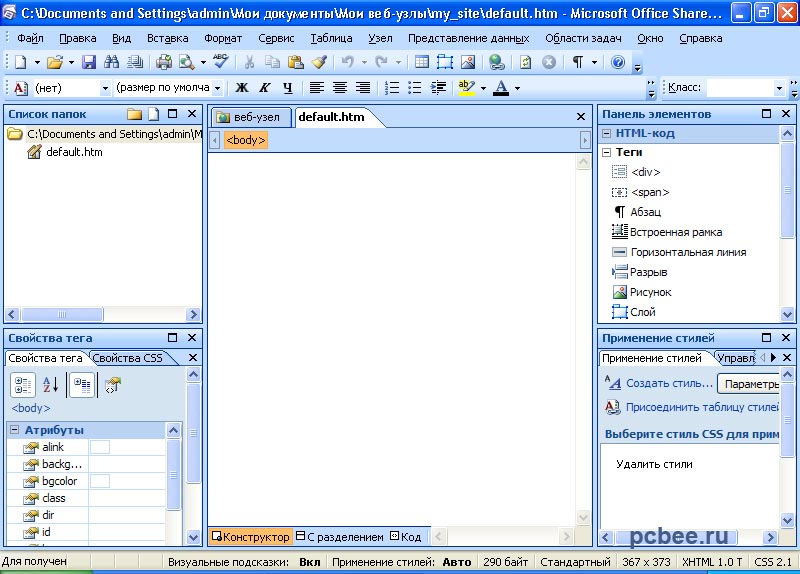Paste clipboard with the Paste icon
Screen dimensions: 800x574
(296, 62)
